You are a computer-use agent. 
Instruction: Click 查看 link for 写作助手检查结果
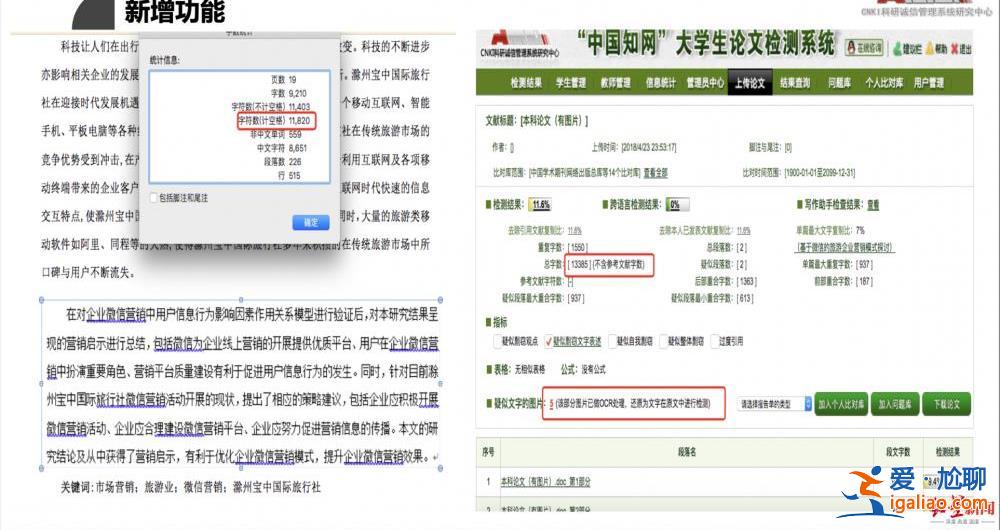click(873, 205)
